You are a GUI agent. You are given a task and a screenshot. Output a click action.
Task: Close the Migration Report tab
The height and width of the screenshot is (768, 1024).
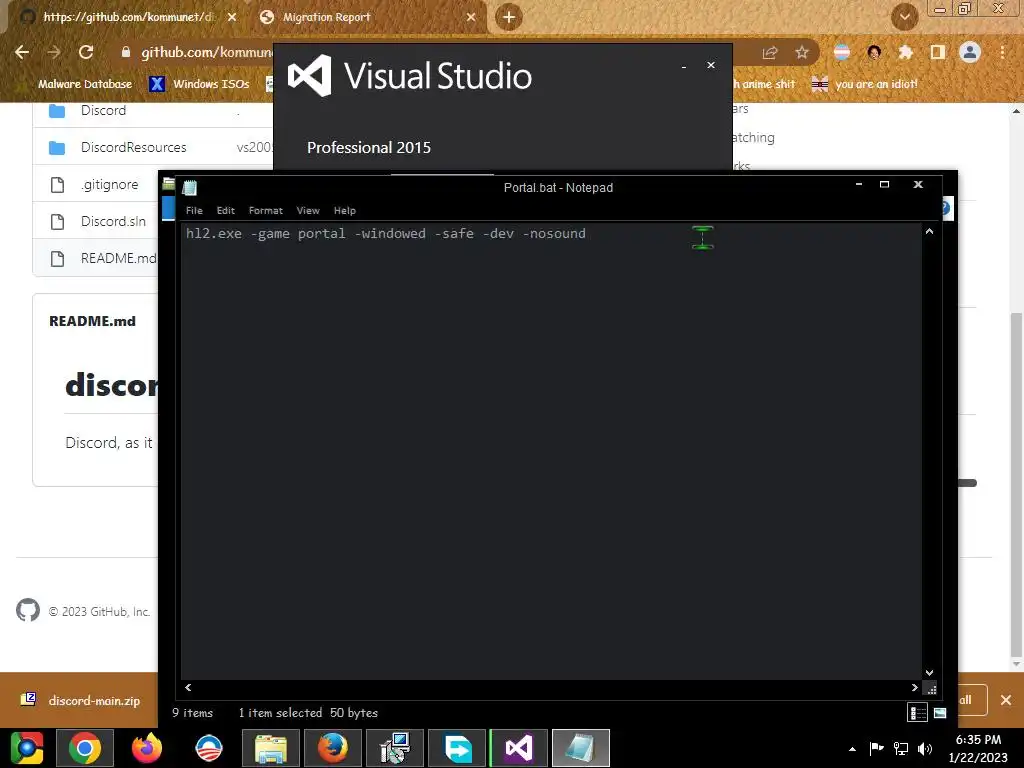click(471, 17)
